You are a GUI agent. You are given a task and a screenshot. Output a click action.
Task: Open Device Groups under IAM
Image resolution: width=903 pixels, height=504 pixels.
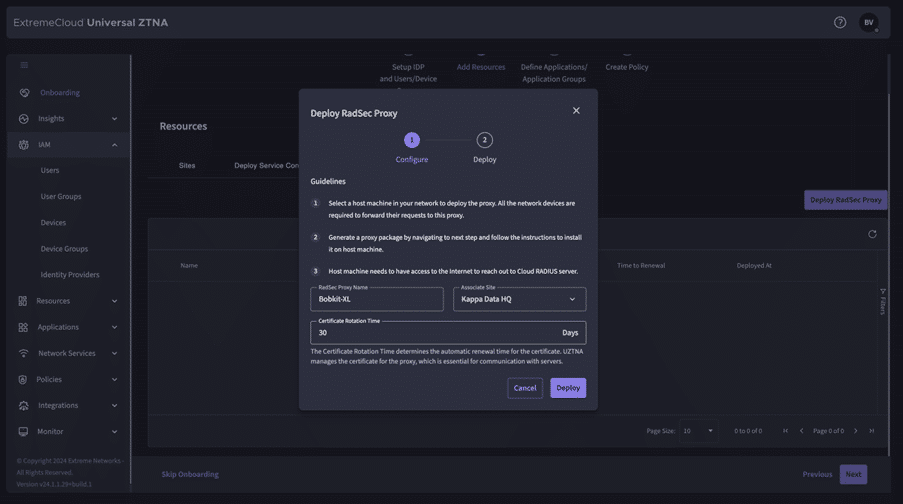tap(64, 249)
